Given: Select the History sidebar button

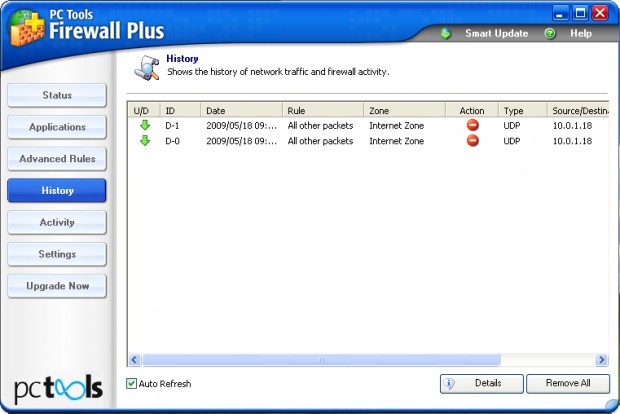Looking at the screenshot, I should [57, 190].
